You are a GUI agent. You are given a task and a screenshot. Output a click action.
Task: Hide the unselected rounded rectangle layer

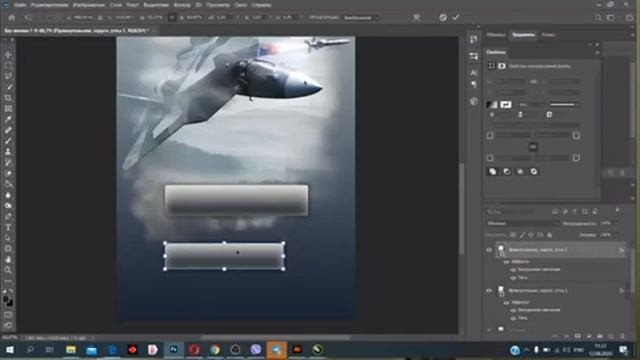489,291
